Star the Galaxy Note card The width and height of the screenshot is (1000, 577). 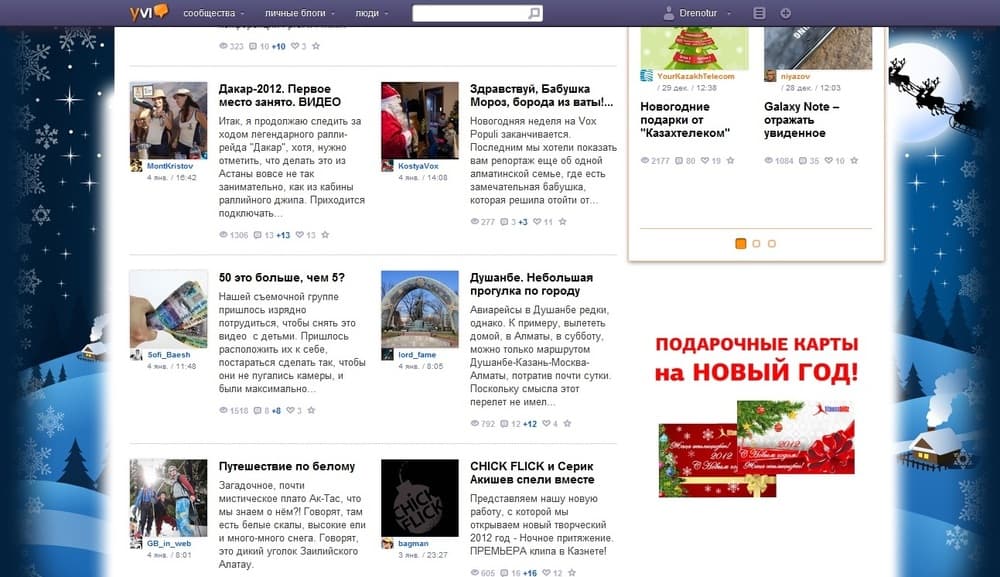[x=855, y=161]
